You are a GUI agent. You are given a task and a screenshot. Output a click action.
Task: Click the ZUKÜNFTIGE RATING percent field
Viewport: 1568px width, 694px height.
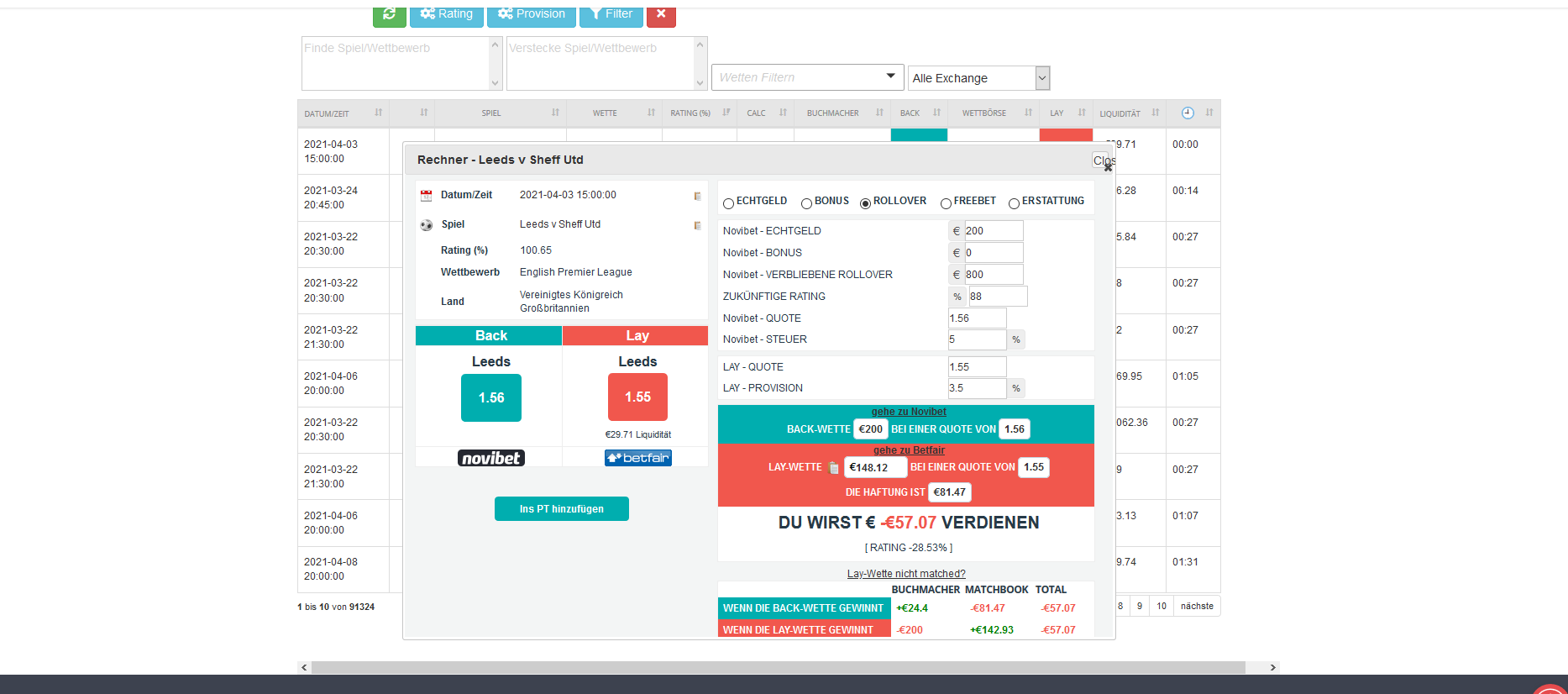[998, 297]
